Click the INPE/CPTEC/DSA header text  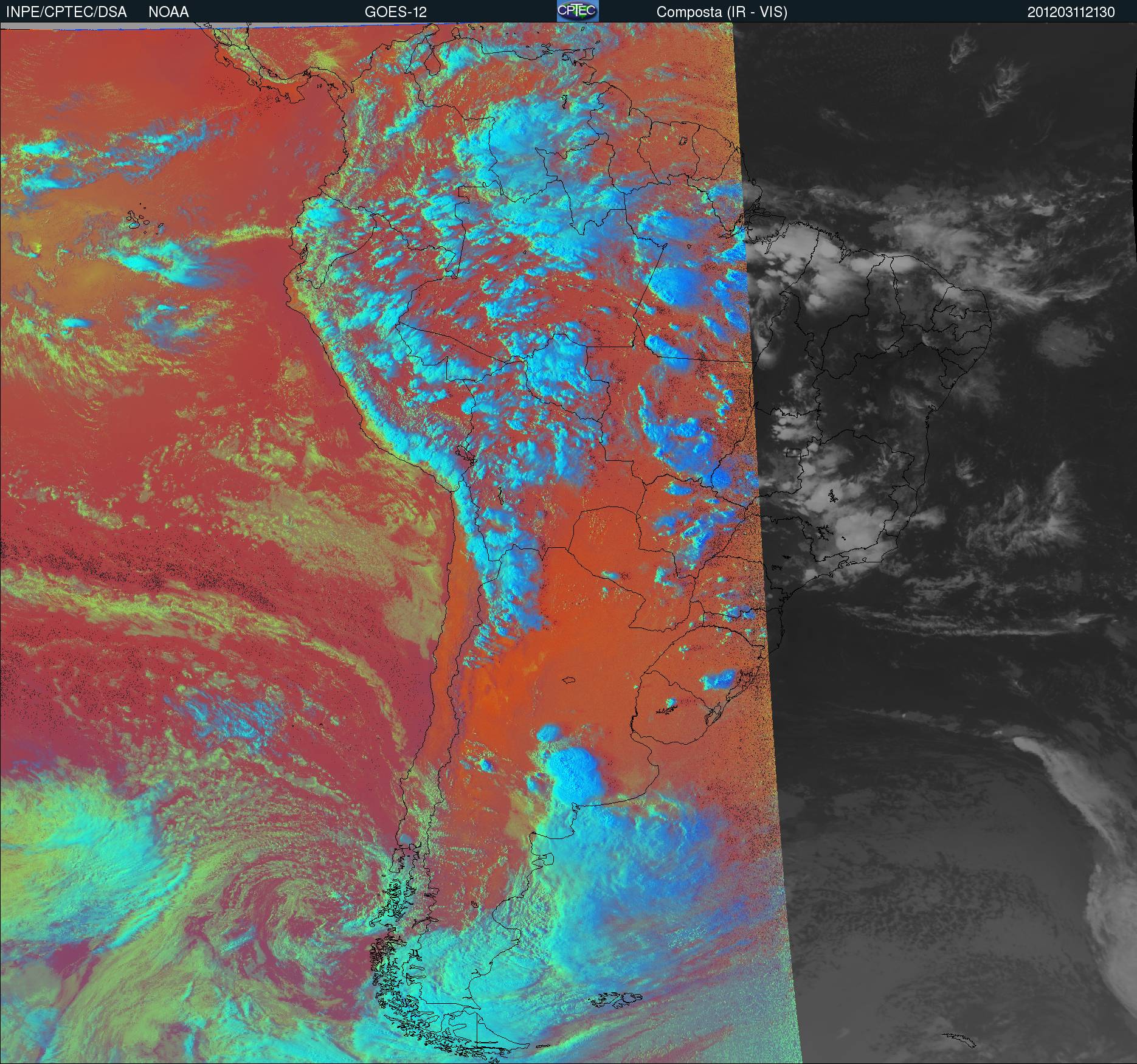(66, 12)
